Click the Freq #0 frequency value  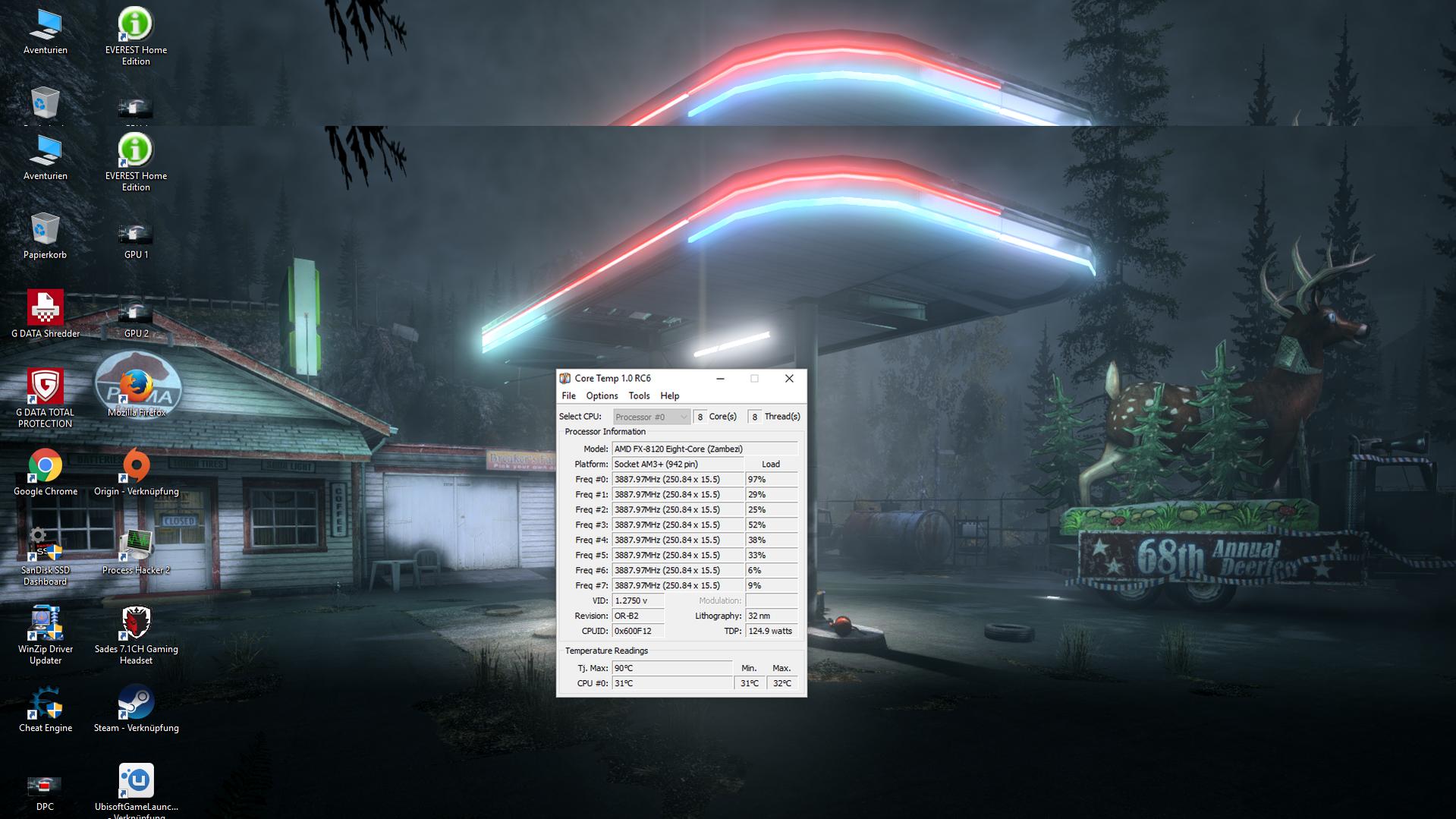[x=678, y=479]
